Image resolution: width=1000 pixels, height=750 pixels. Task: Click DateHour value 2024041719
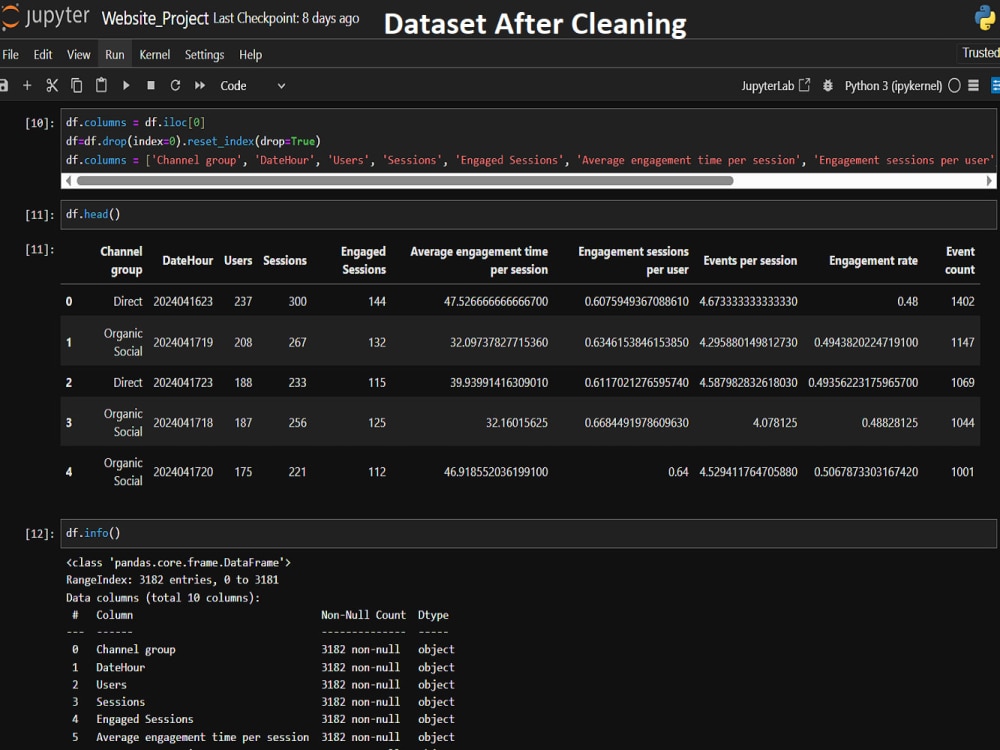pos(183,342)
